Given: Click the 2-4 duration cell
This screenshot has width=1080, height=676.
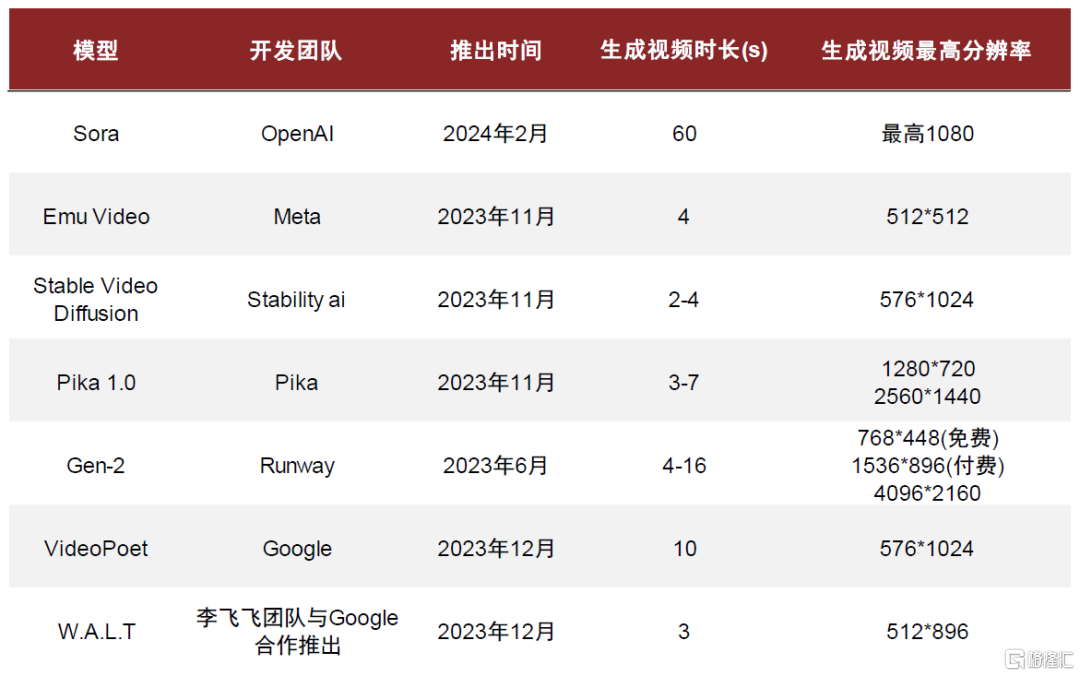Looking at the screenshot, I should tap(683, 300).
